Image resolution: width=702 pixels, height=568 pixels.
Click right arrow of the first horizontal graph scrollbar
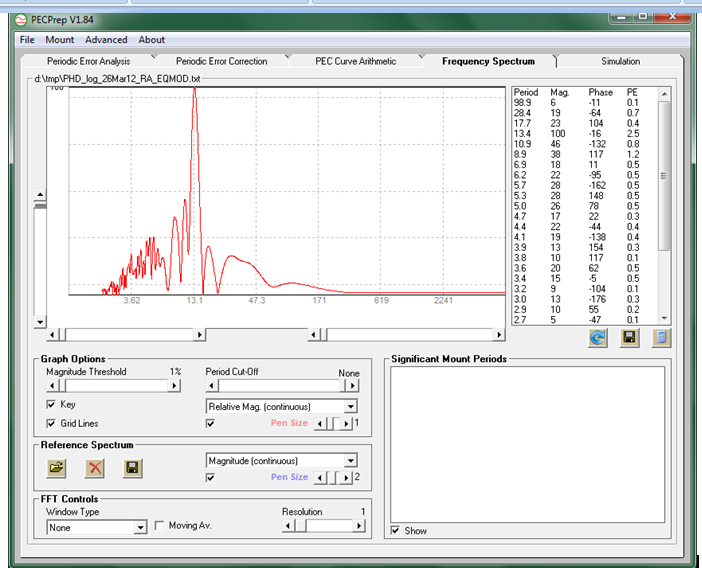pyautogui.click(x=200, y=334)
